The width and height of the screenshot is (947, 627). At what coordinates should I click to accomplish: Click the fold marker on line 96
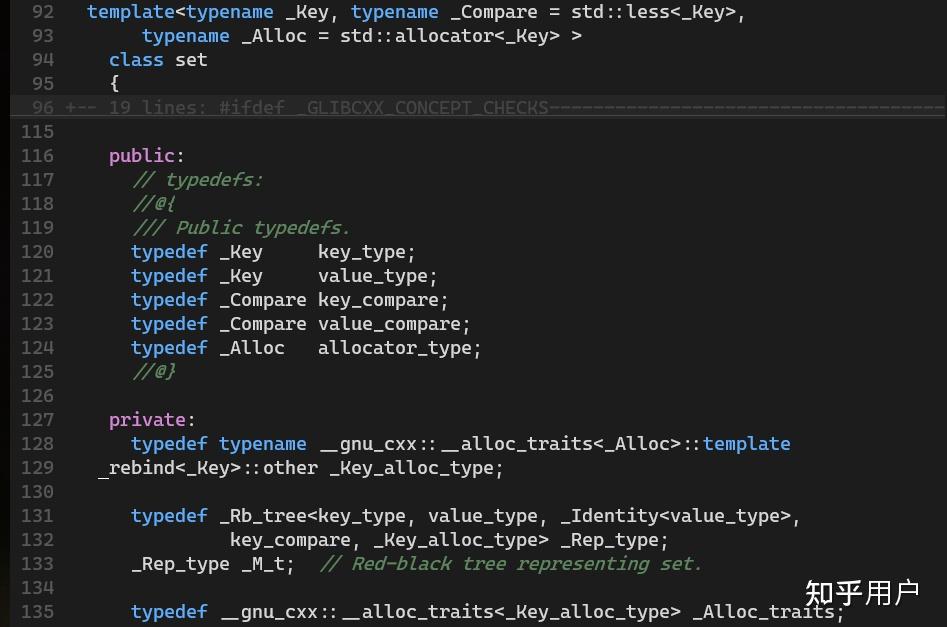click(x=80, y=107)
